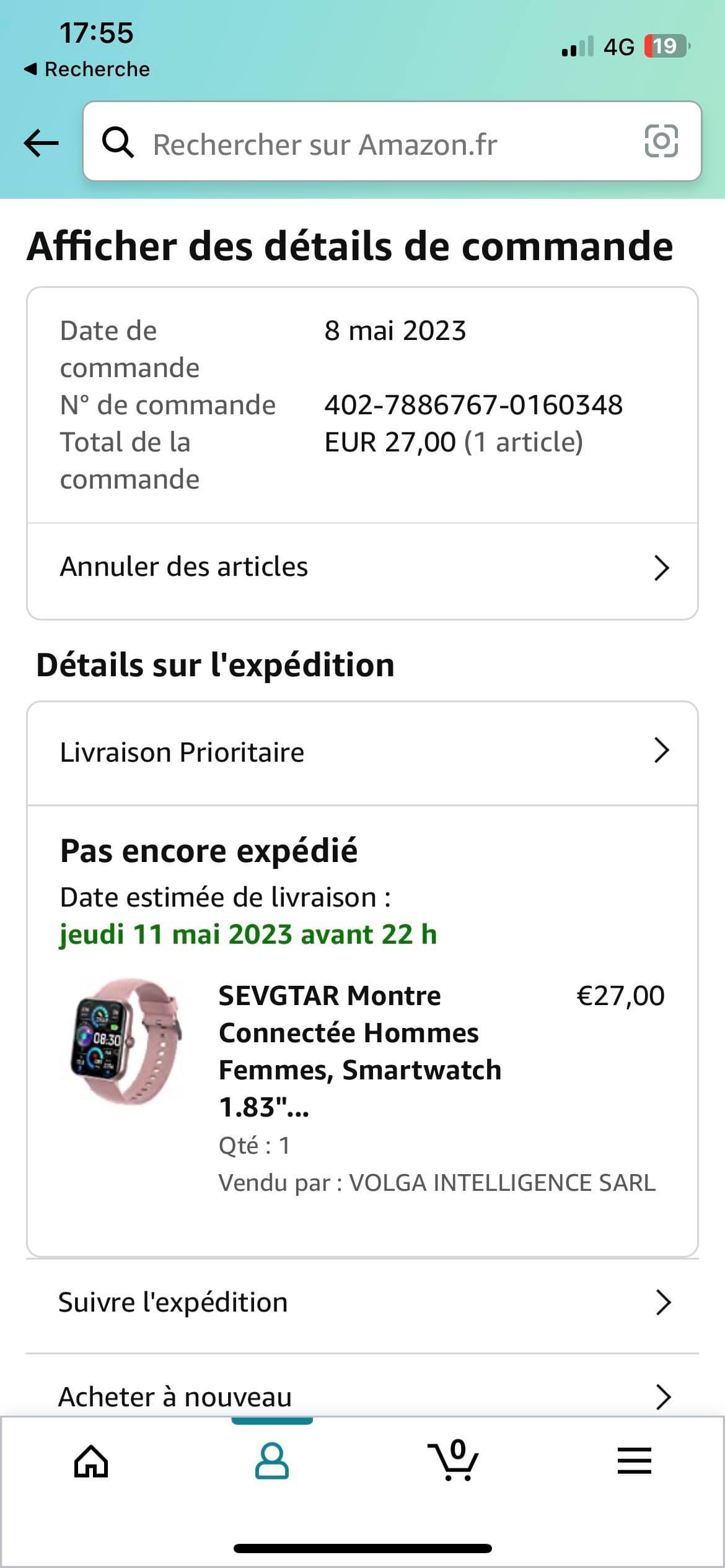
Task: Expand Livraison Prioritaire chevron
Action: [x=662, y=751]
